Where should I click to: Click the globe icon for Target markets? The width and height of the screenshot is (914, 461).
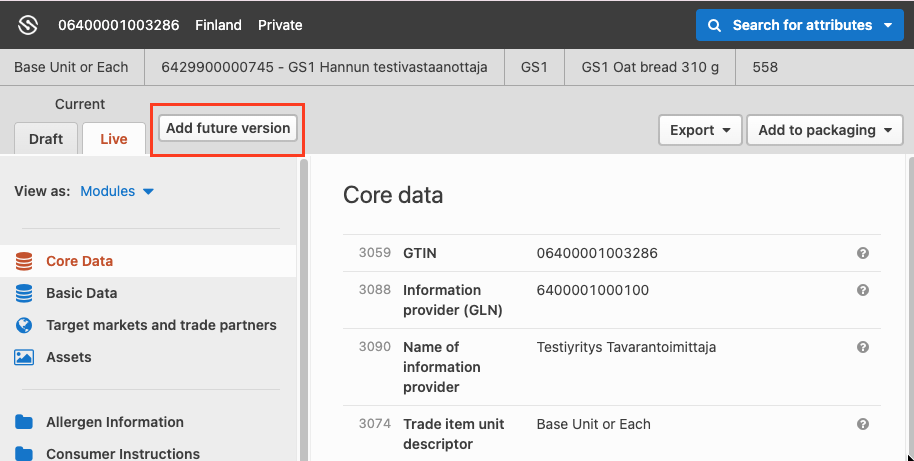[24, 325]
